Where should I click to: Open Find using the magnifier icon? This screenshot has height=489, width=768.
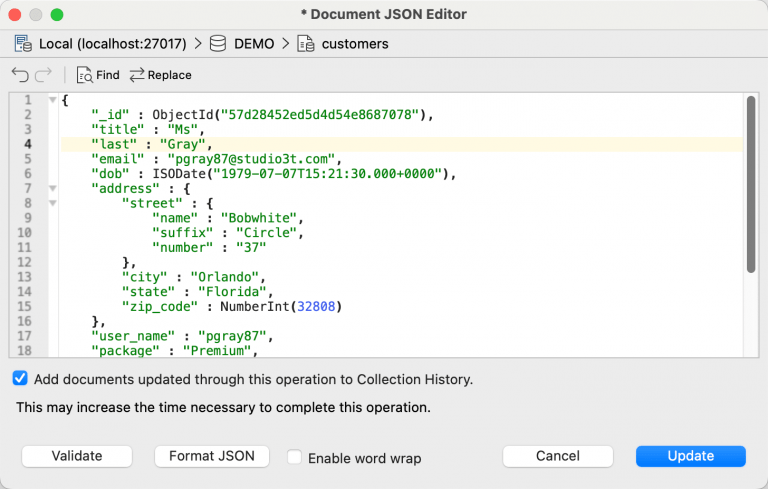pos(84,75)
